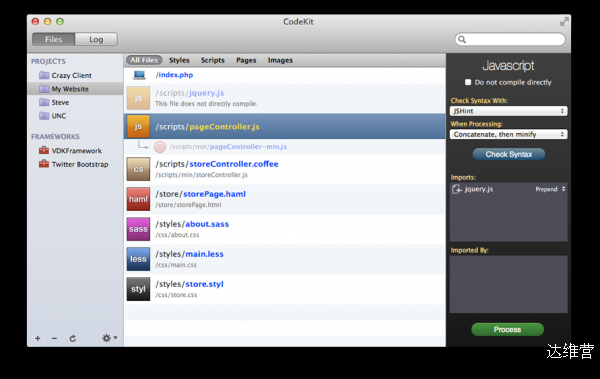
Task: Click the cs icon for storeController.coffee
Action: point(138,169)
